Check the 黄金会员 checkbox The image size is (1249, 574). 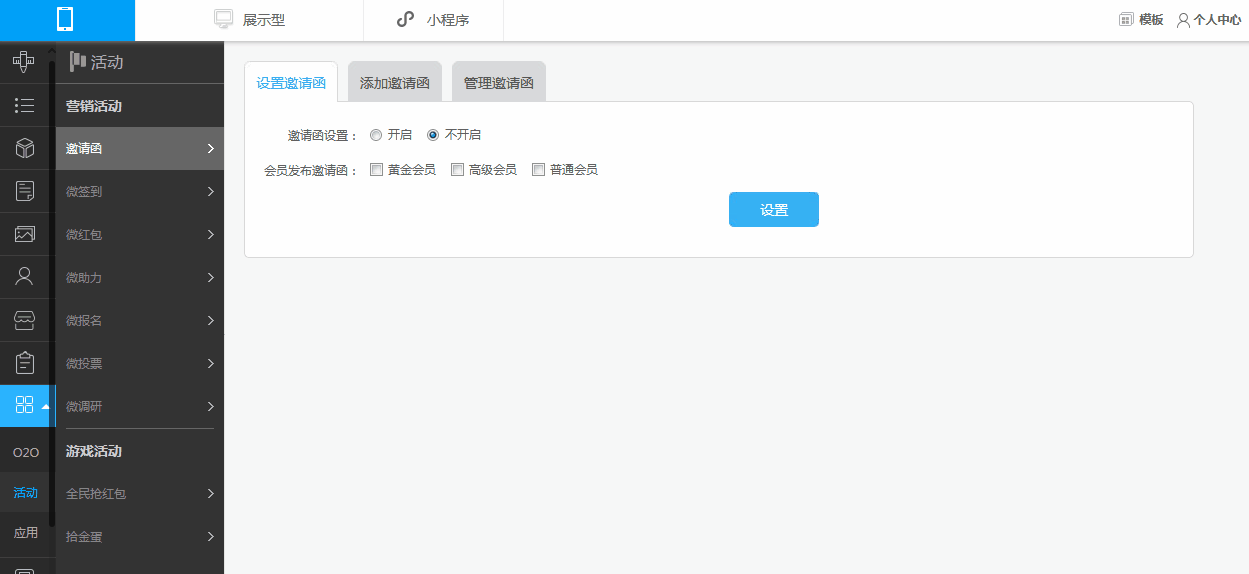[377, 170]
